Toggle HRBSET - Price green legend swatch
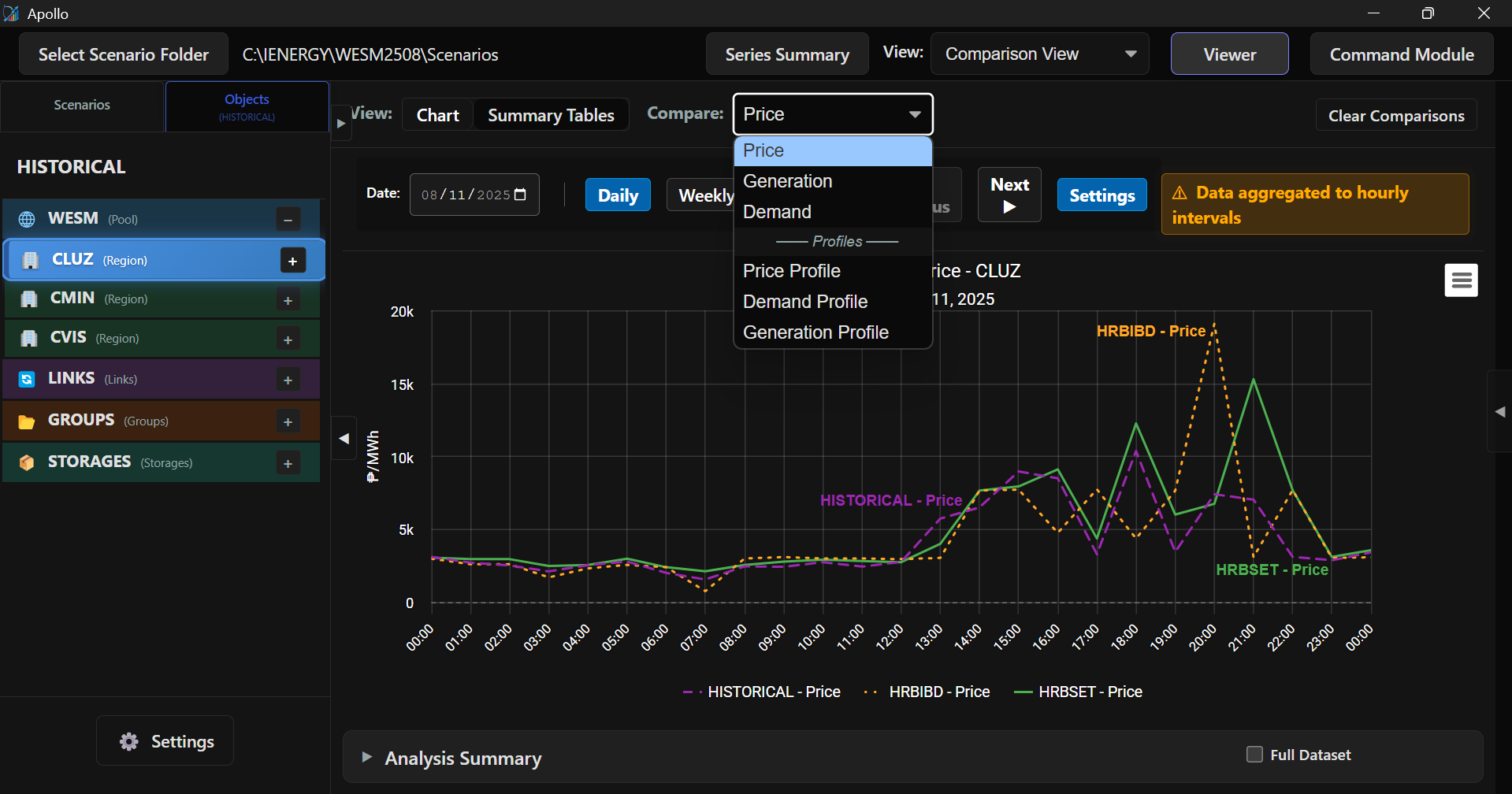 1023,692
